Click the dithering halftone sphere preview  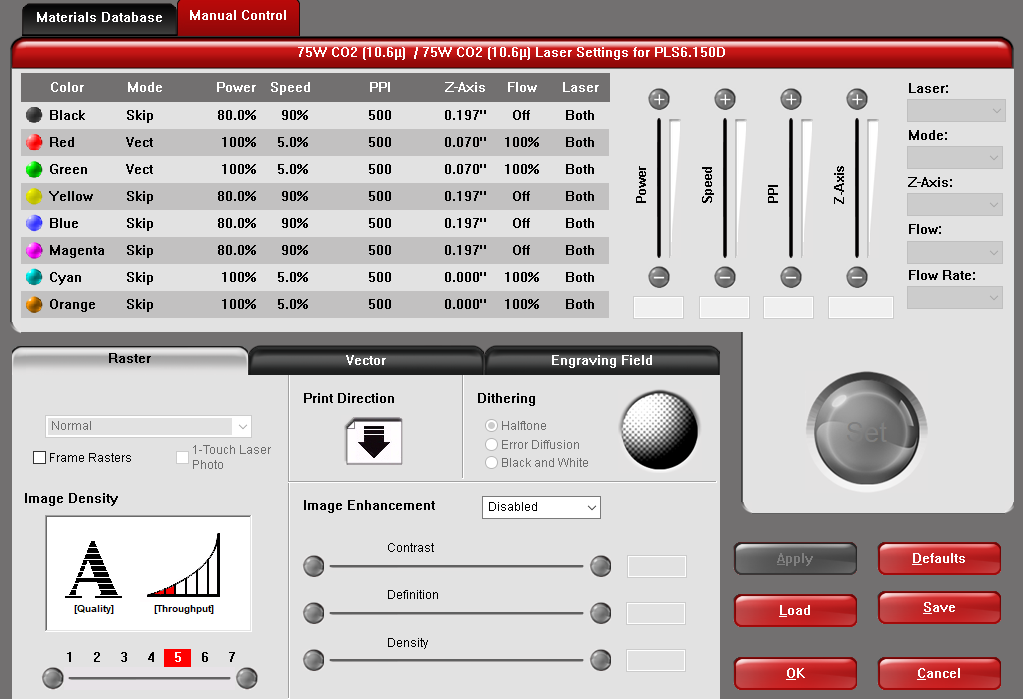pyautogui.click(x=659, y=430)
